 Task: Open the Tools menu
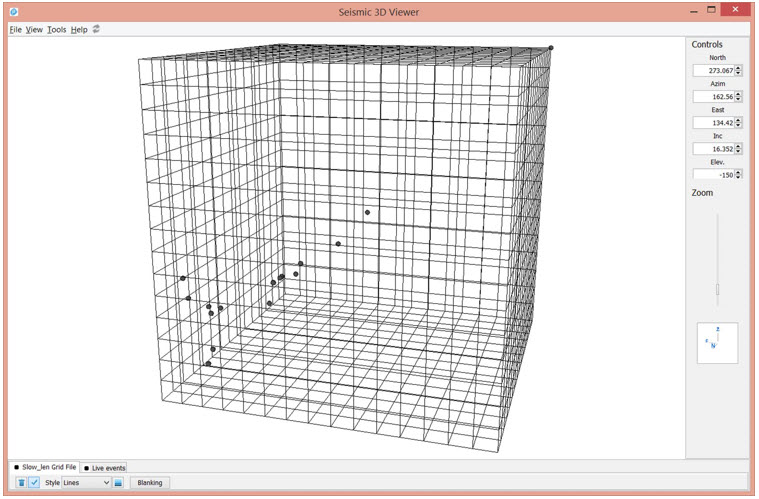click(56, 30)
